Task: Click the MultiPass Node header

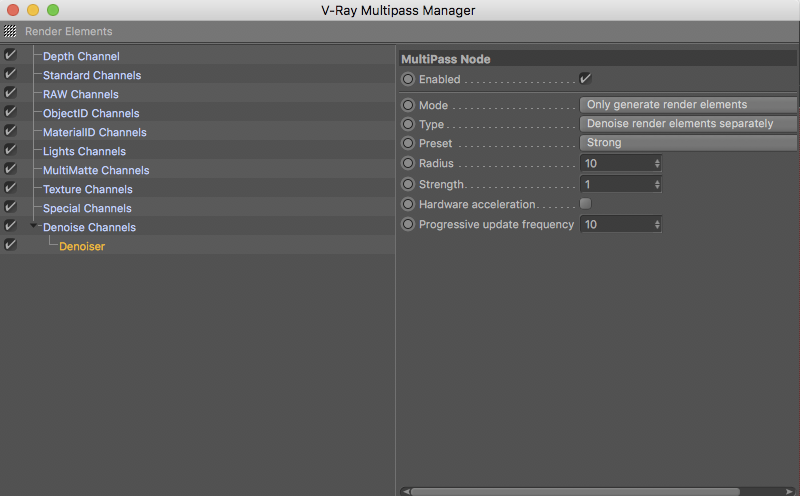Action: (598, 59)
